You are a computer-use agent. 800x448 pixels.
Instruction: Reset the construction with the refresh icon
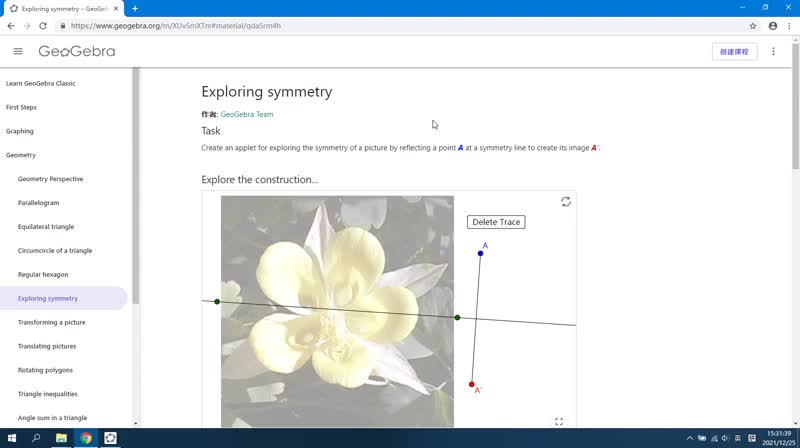tap(566, 202)
